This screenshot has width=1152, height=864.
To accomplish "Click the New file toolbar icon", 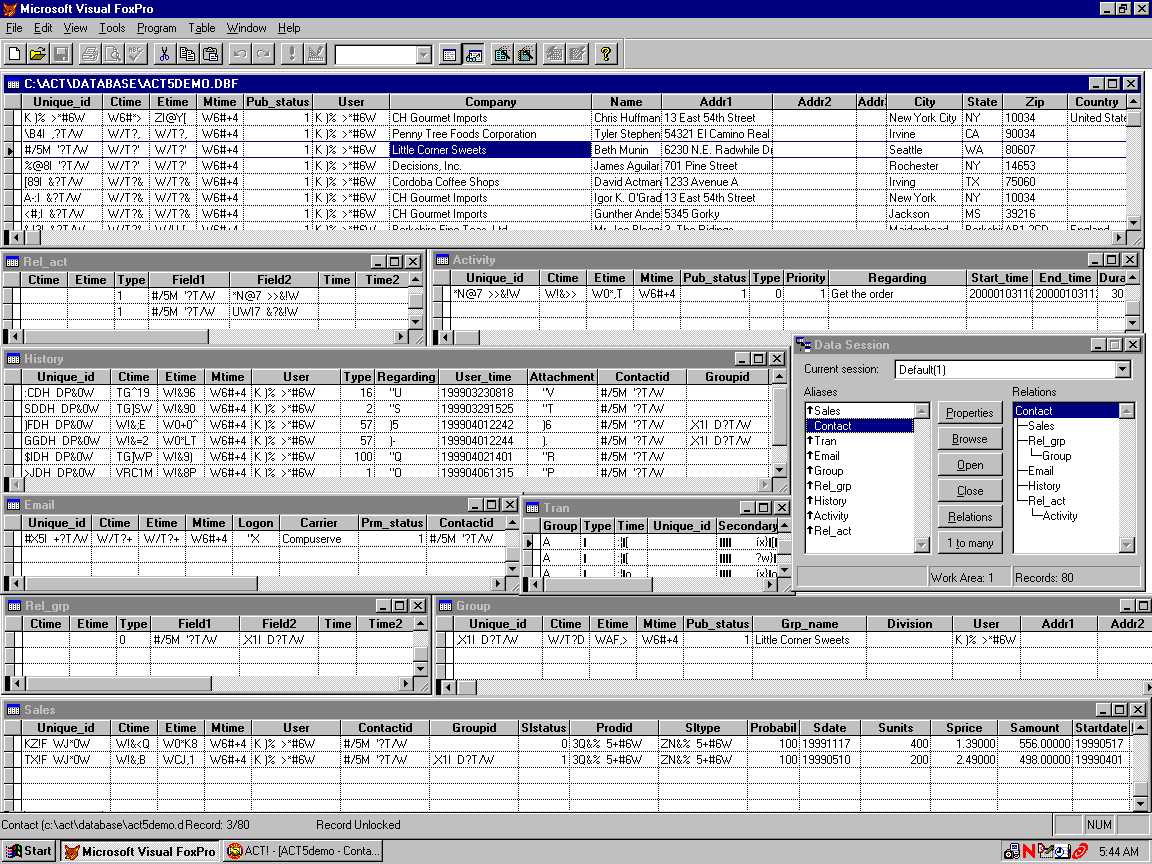I will pyautogui.click(x=15, y=54).
